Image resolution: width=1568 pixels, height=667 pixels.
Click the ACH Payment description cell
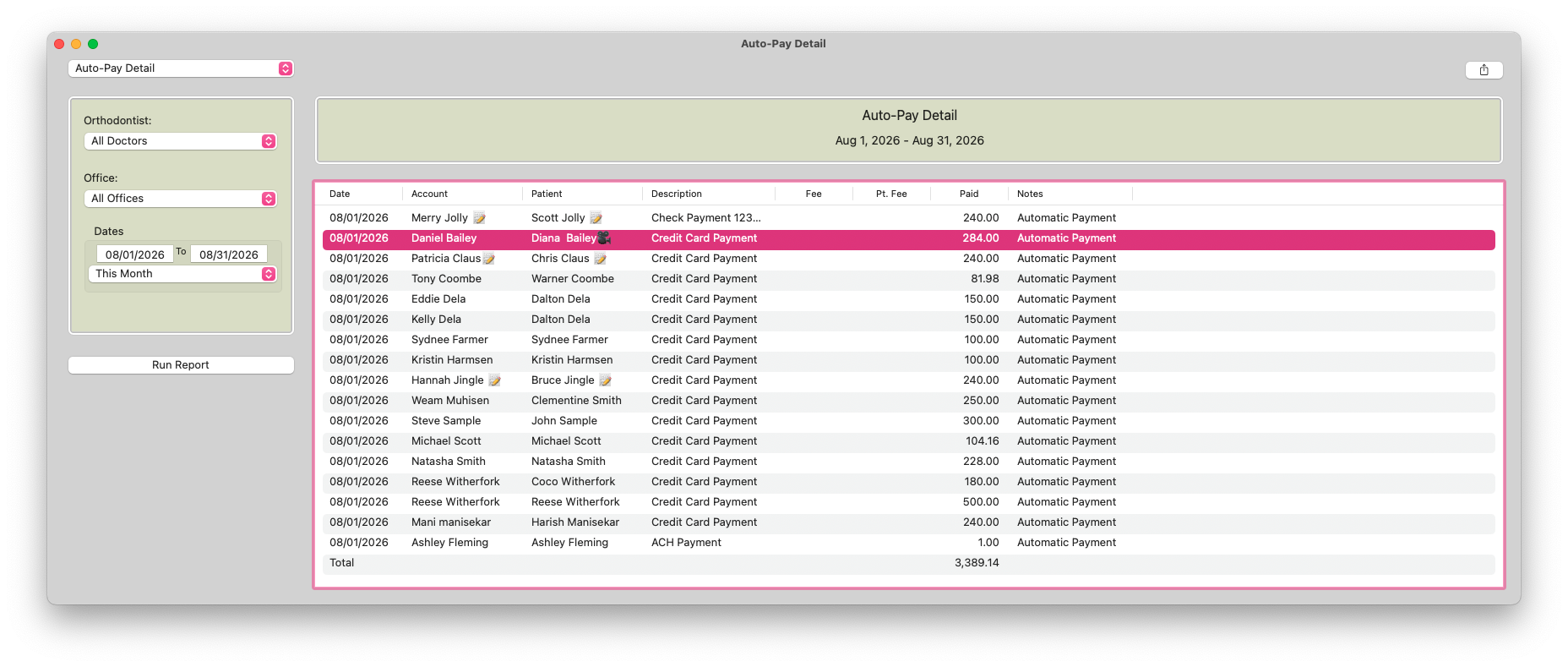[x=686, y=543]
